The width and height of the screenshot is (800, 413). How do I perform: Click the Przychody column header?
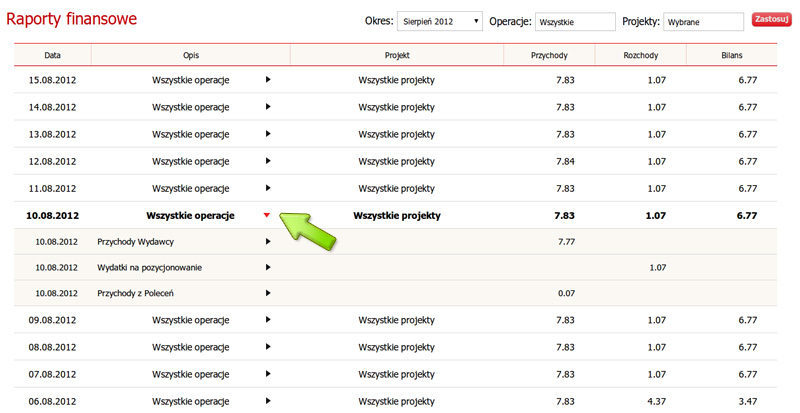pos(550,55)
